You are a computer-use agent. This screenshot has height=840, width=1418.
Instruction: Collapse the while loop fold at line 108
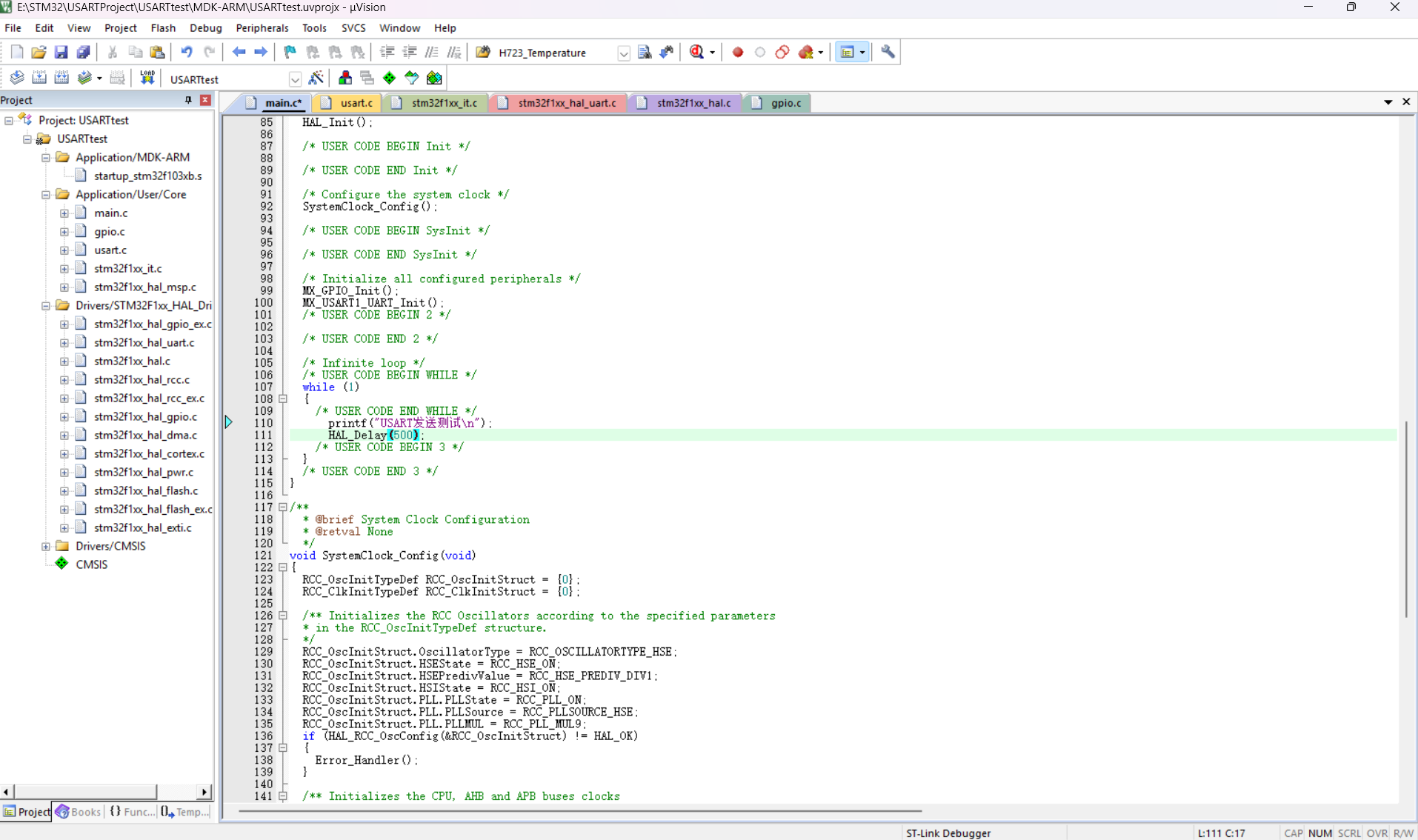(283, 399)
